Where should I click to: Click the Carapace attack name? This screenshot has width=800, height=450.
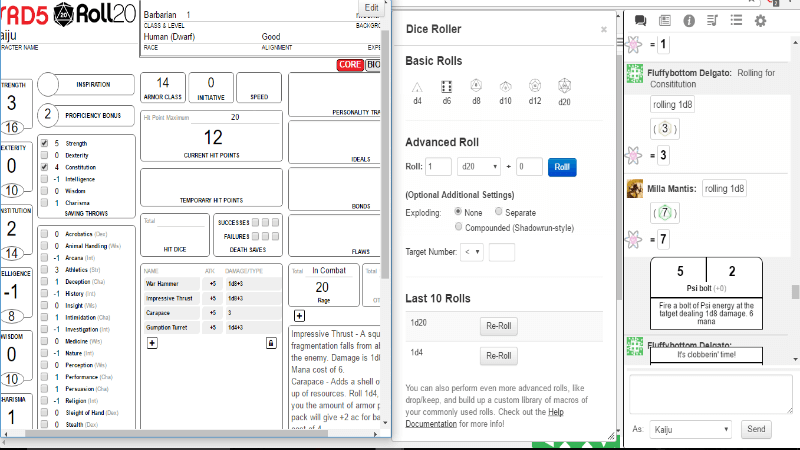tap(170, 313)
